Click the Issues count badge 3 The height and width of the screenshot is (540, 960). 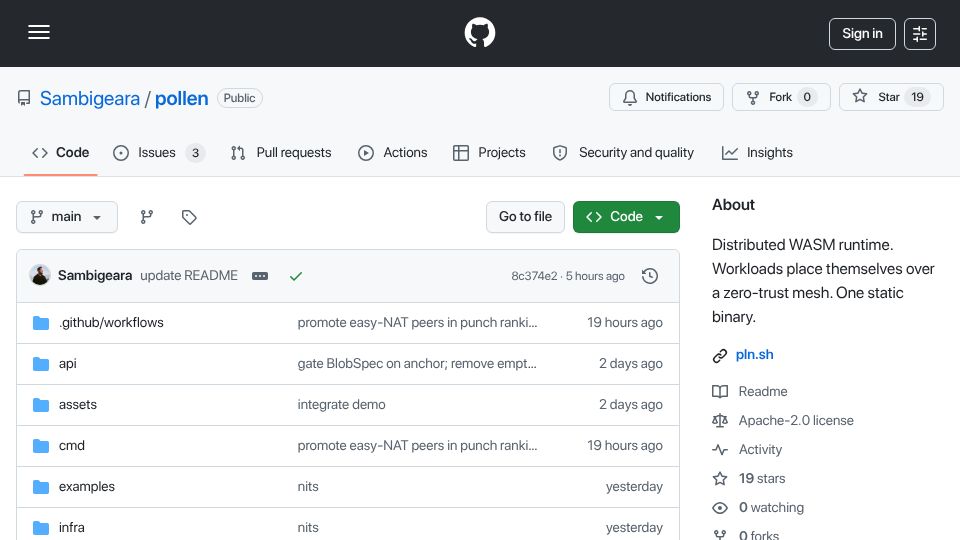[195, 153]
